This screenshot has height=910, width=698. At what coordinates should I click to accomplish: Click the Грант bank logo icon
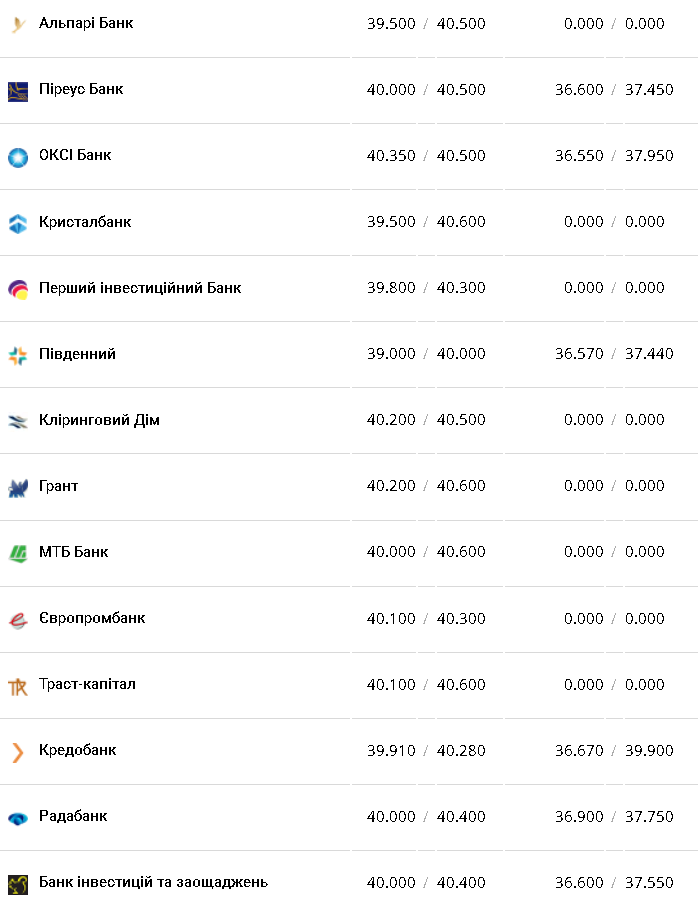tap(18, 488)
